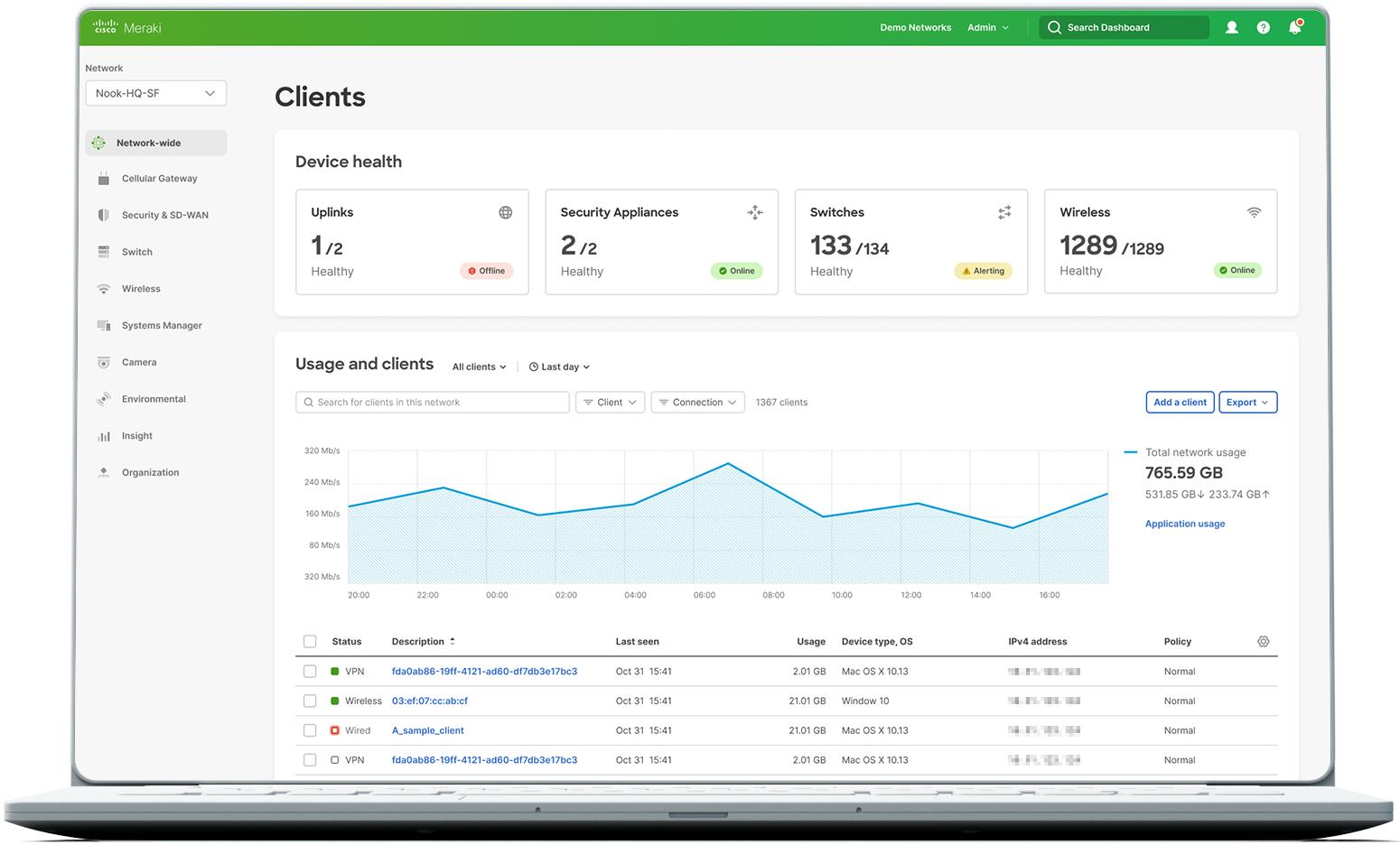Click the Offline status badge on Uplinks
Screen dimensions: 1400x845
click(487, 271)
